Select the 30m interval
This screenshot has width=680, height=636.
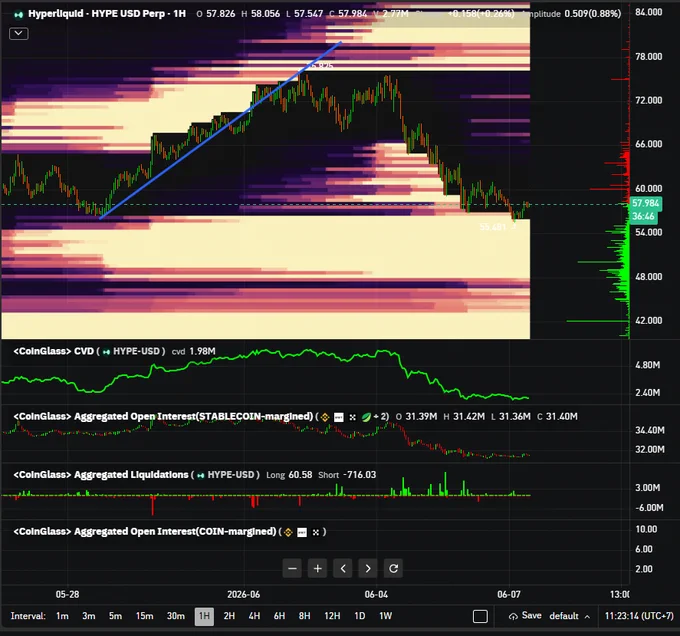coord(176,616)
